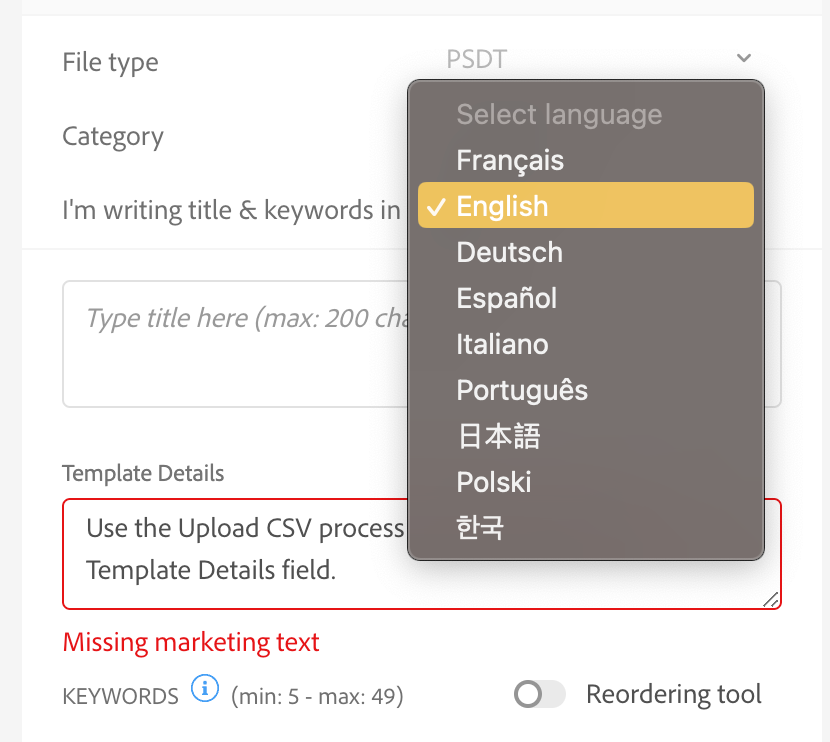Viewport: 830px width, 742px height.
Task: Pick Español from the dropdown
Action: click(506, 298)
